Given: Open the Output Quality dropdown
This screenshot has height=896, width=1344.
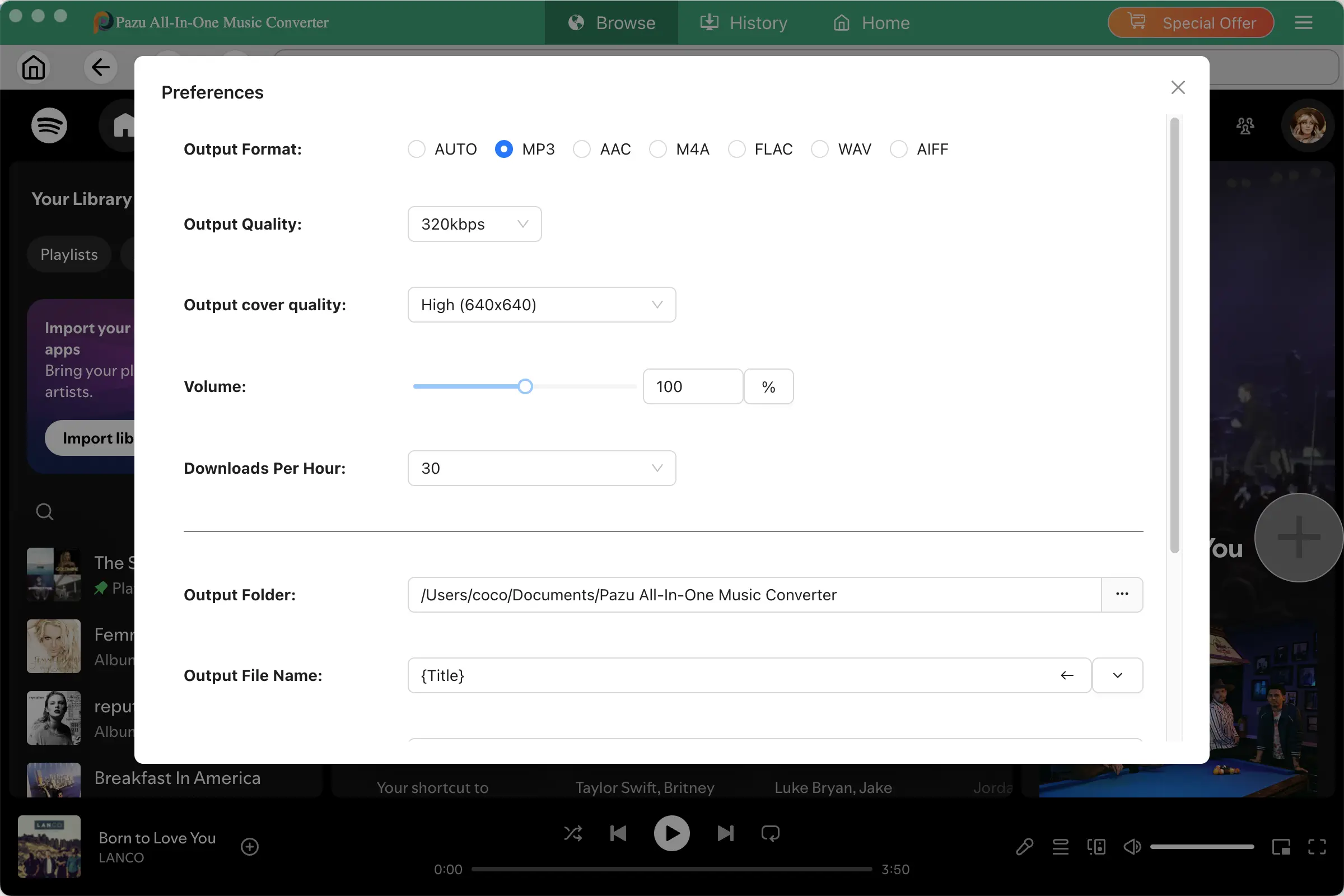Looking at the screenshot, I should tap(474, 224).
